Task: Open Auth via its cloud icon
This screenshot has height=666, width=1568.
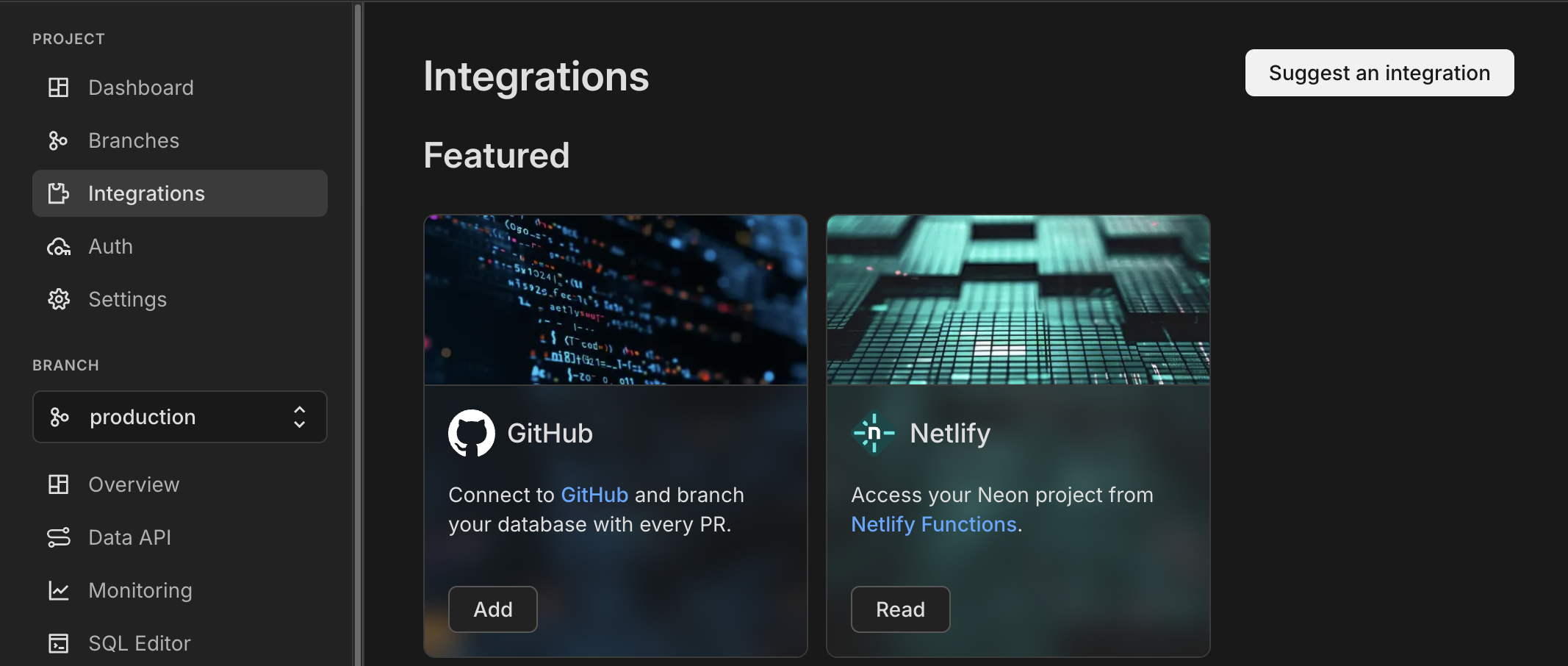Action: click(x=58, y=246)
